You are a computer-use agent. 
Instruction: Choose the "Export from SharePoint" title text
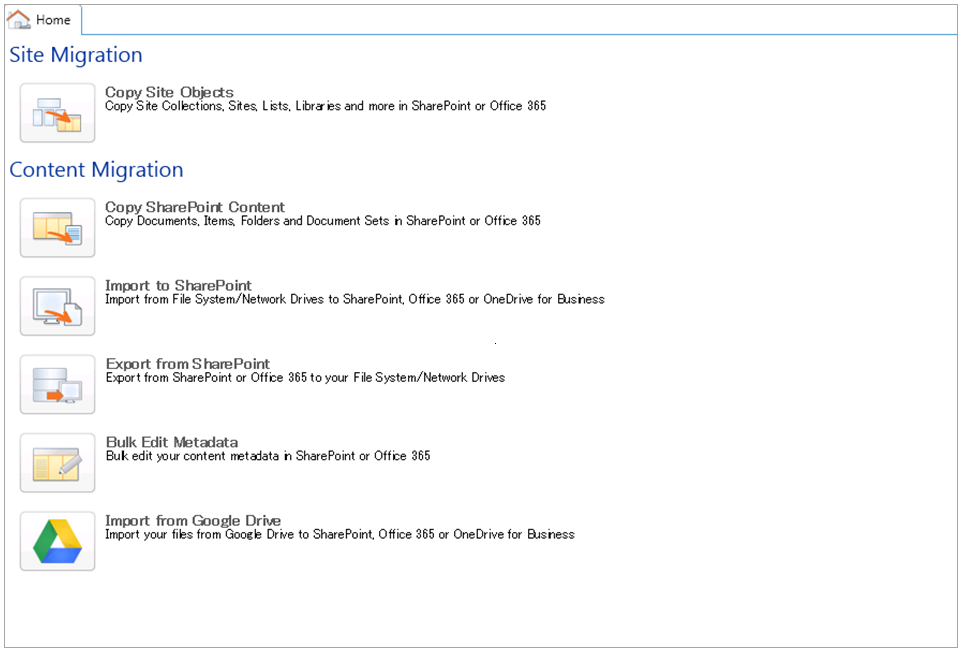coord(187,363)
